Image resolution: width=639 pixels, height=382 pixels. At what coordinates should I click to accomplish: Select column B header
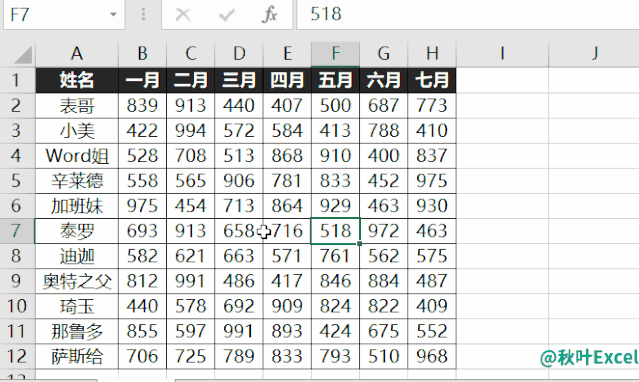point(142,54)
